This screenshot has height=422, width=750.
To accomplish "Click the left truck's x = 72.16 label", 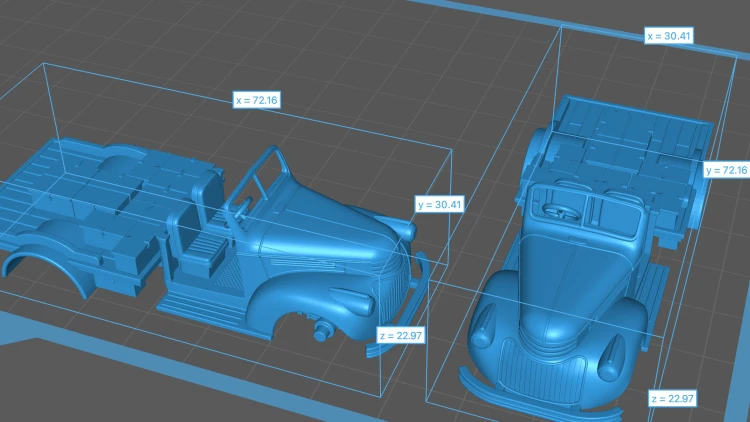I will (256, 100).
